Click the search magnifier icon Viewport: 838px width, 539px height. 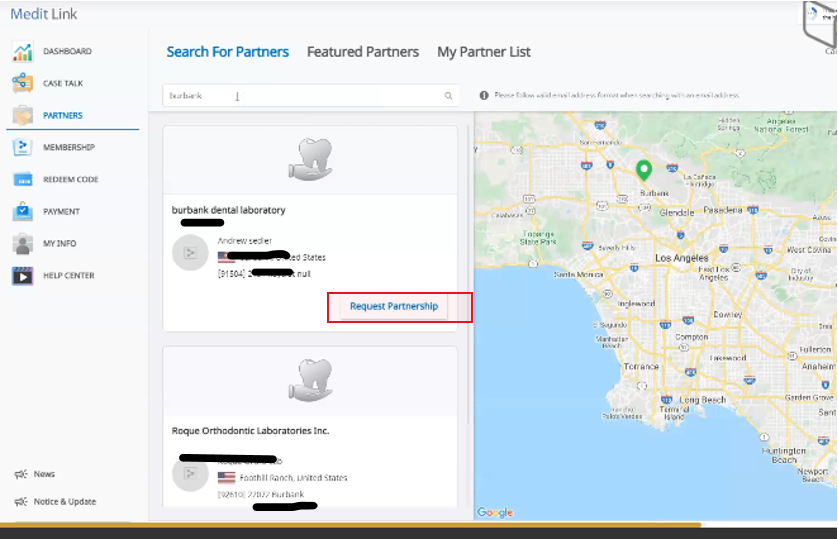pyautogui.click(x=449, y=96)
